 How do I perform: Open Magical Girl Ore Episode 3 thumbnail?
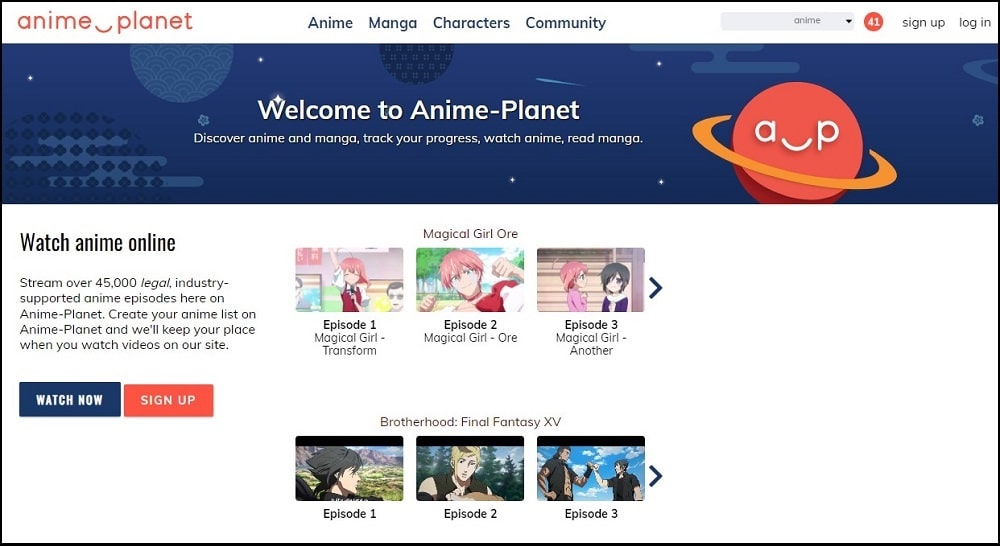[591, 279]
